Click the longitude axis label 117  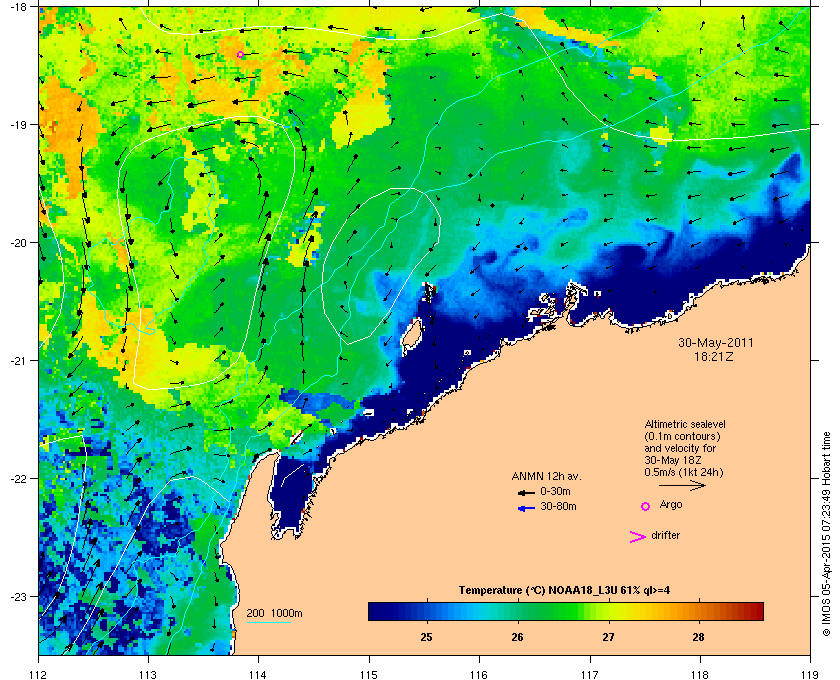(x=589, y=674)
